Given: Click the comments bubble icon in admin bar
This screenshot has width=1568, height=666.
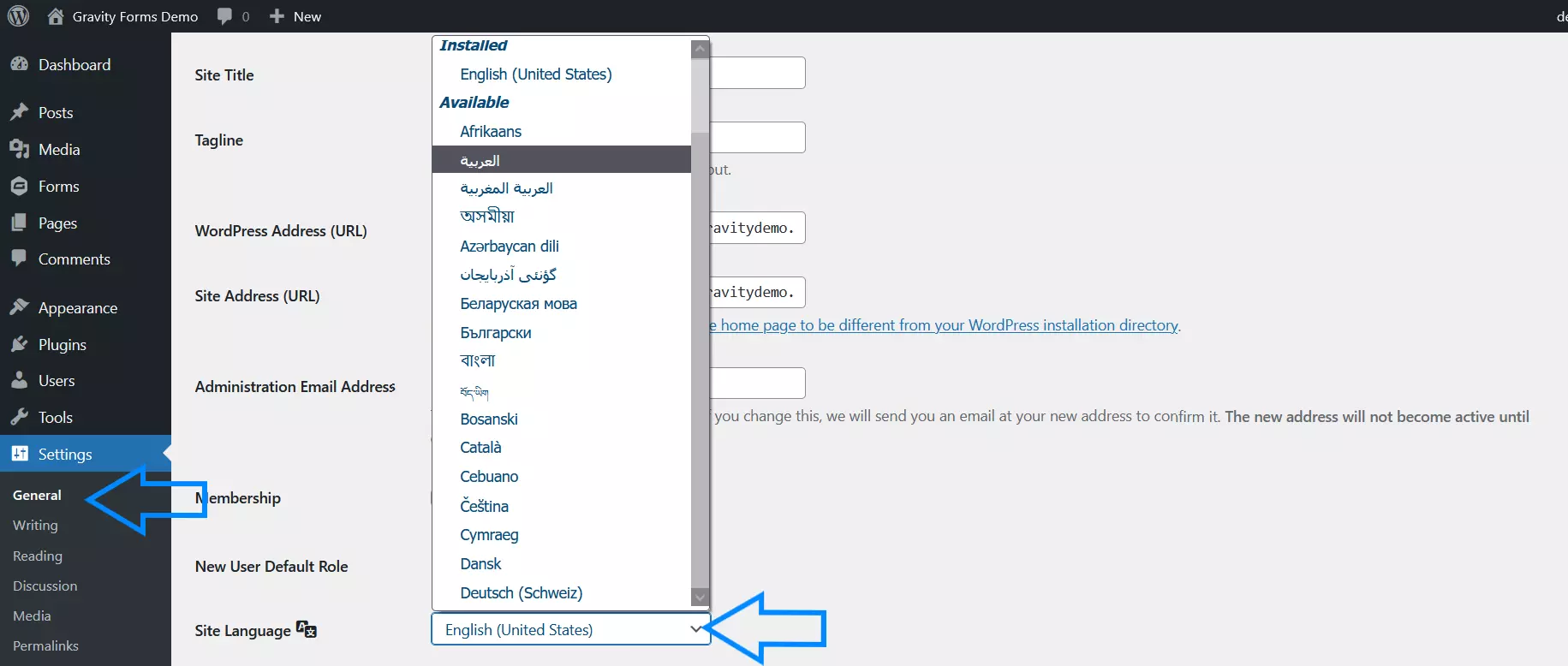Looking at the screenshot, I should click(x=225, y=16).
